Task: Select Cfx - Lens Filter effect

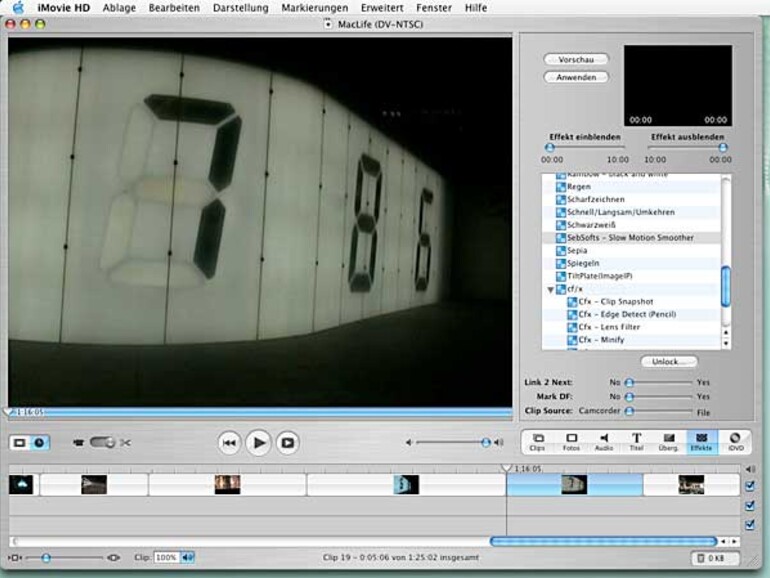Action: click(632, 327)
